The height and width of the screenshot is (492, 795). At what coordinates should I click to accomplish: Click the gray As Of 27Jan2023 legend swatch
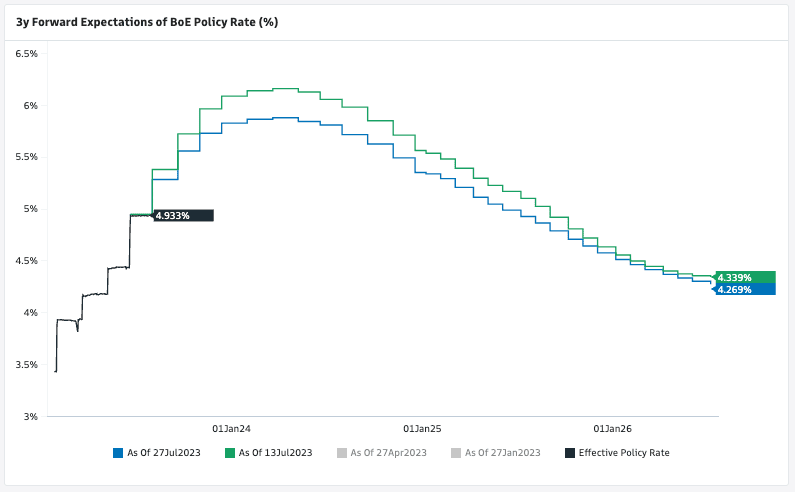457,453
